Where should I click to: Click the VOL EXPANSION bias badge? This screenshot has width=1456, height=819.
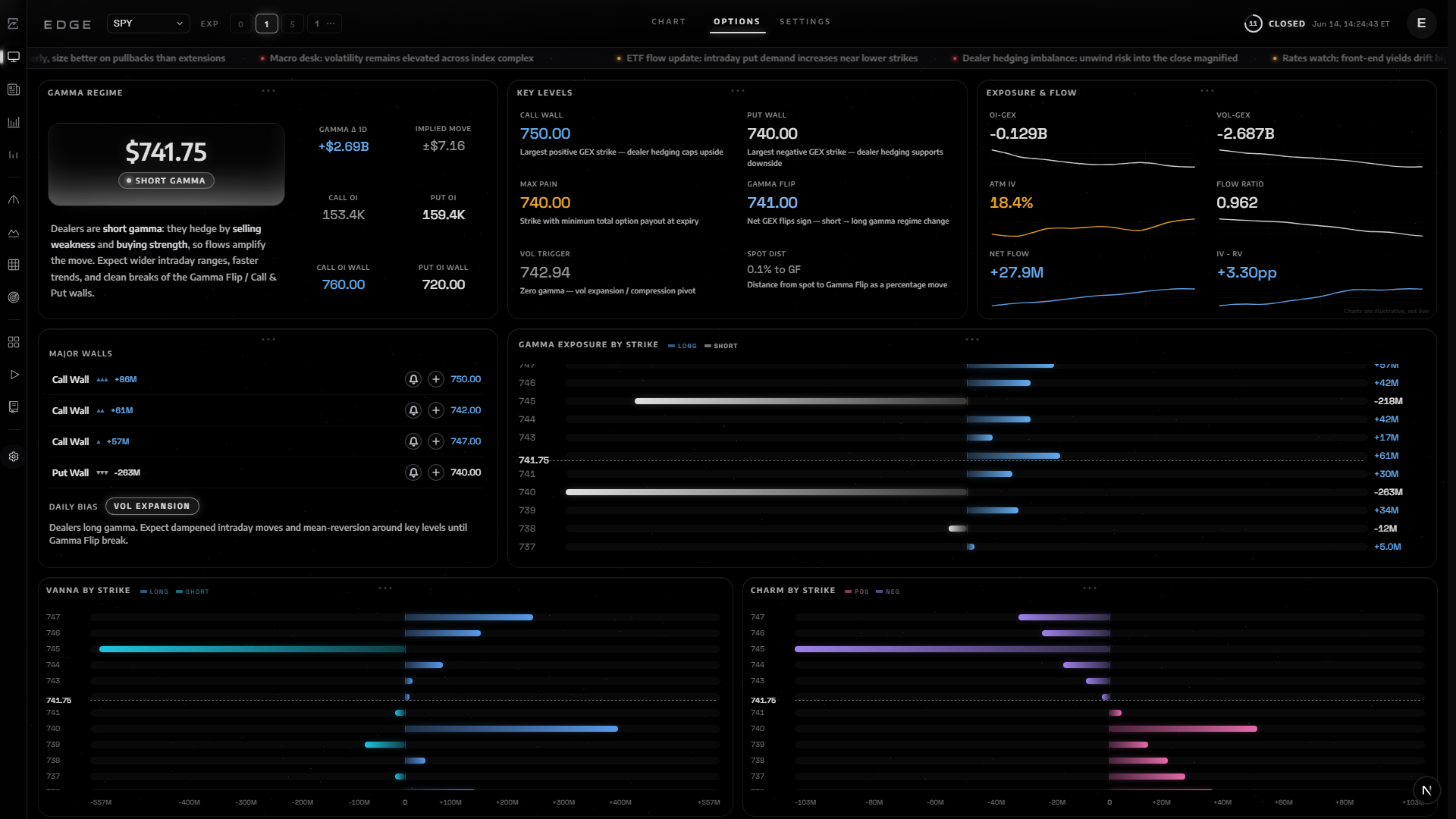click(152, 507)
